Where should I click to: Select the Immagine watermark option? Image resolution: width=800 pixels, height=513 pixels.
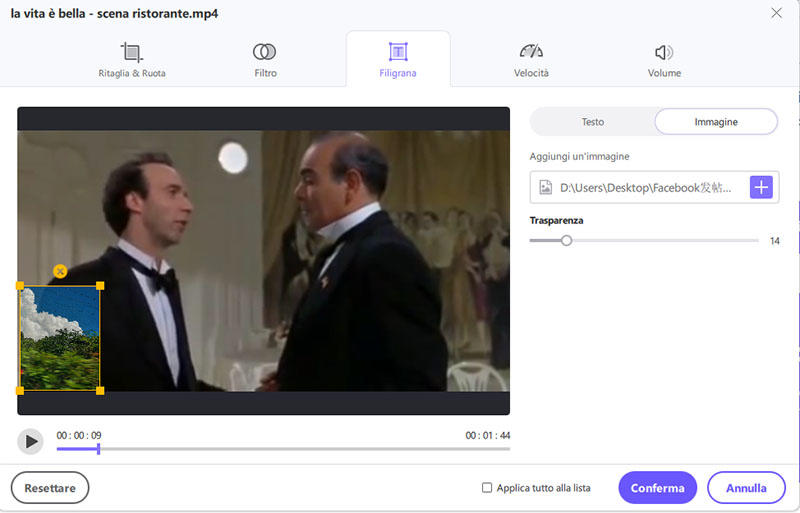point(716,122)
